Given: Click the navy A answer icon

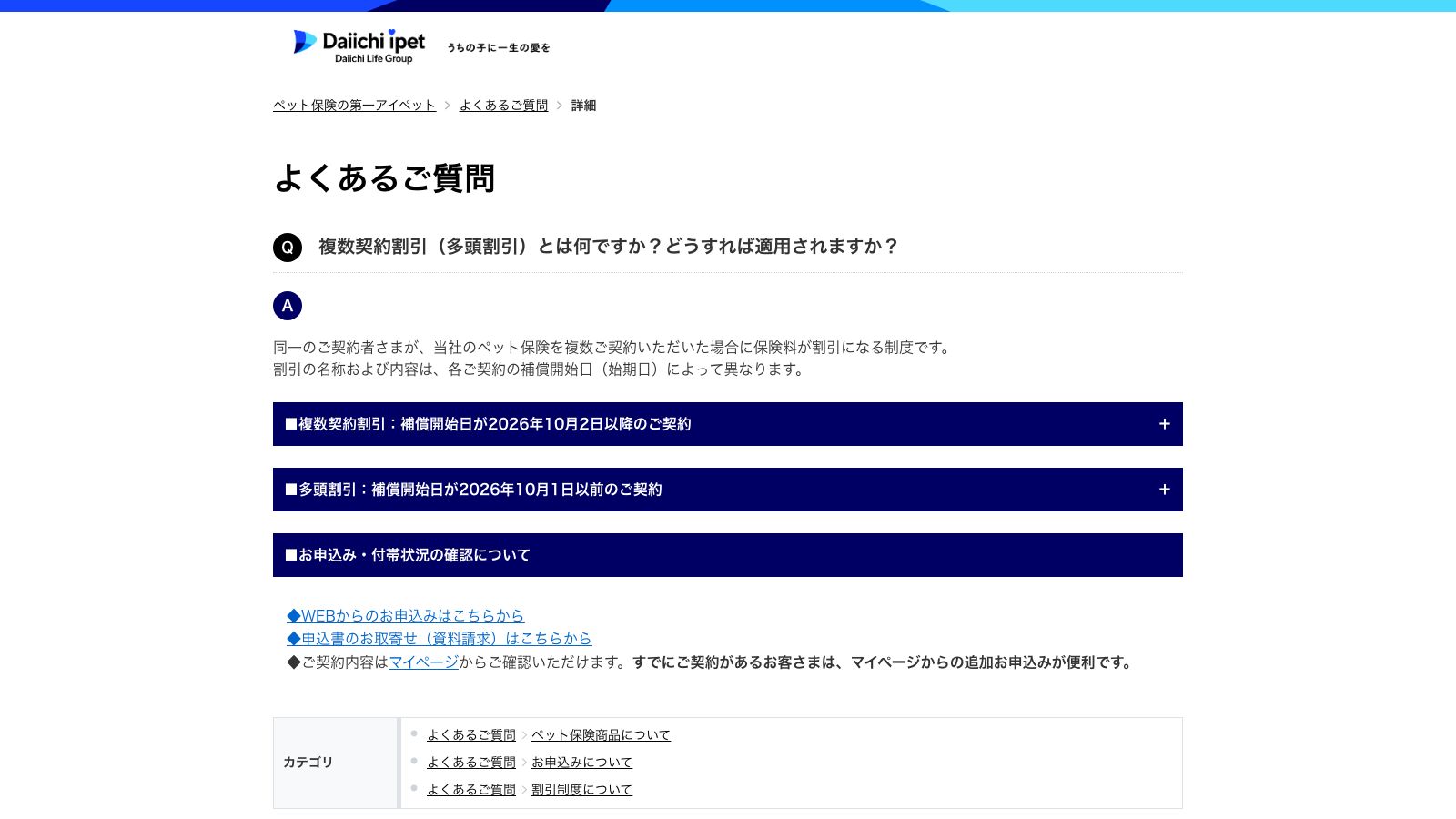Looking at the screenshot, I should pyautogui.click(x=288, y=306).
